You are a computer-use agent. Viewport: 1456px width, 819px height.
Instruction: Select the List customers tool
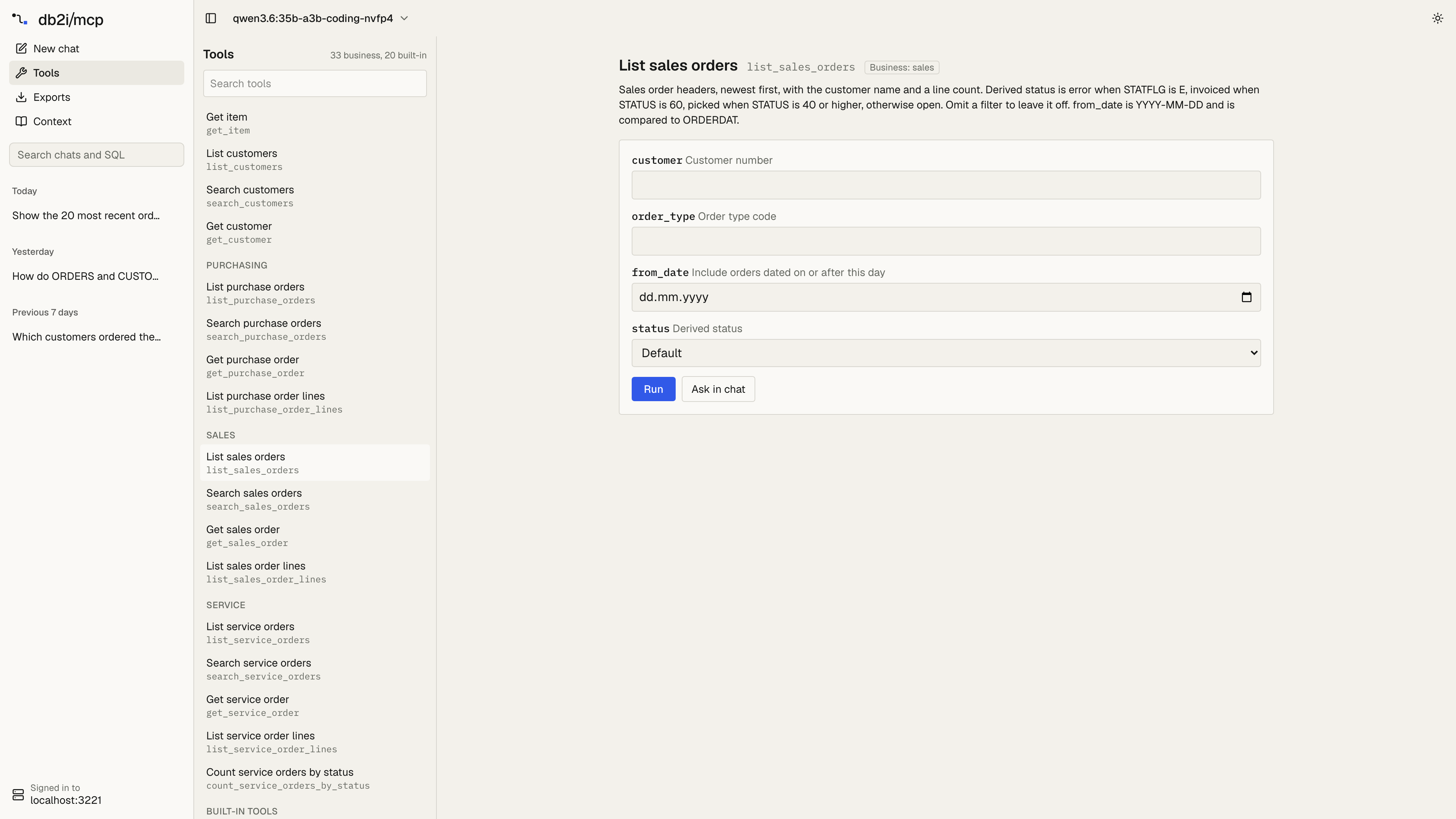(x=315, y=159)
